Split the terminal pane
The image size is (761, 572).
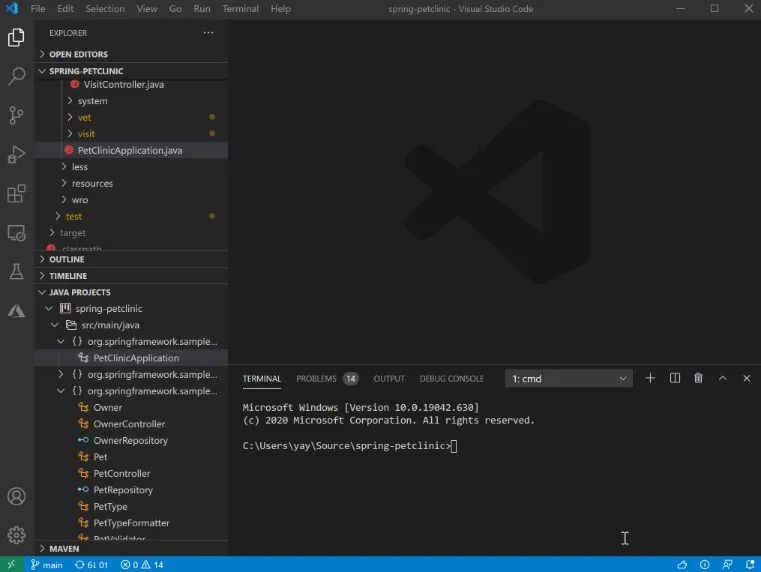pyautogui.click(x=675, y=378)
